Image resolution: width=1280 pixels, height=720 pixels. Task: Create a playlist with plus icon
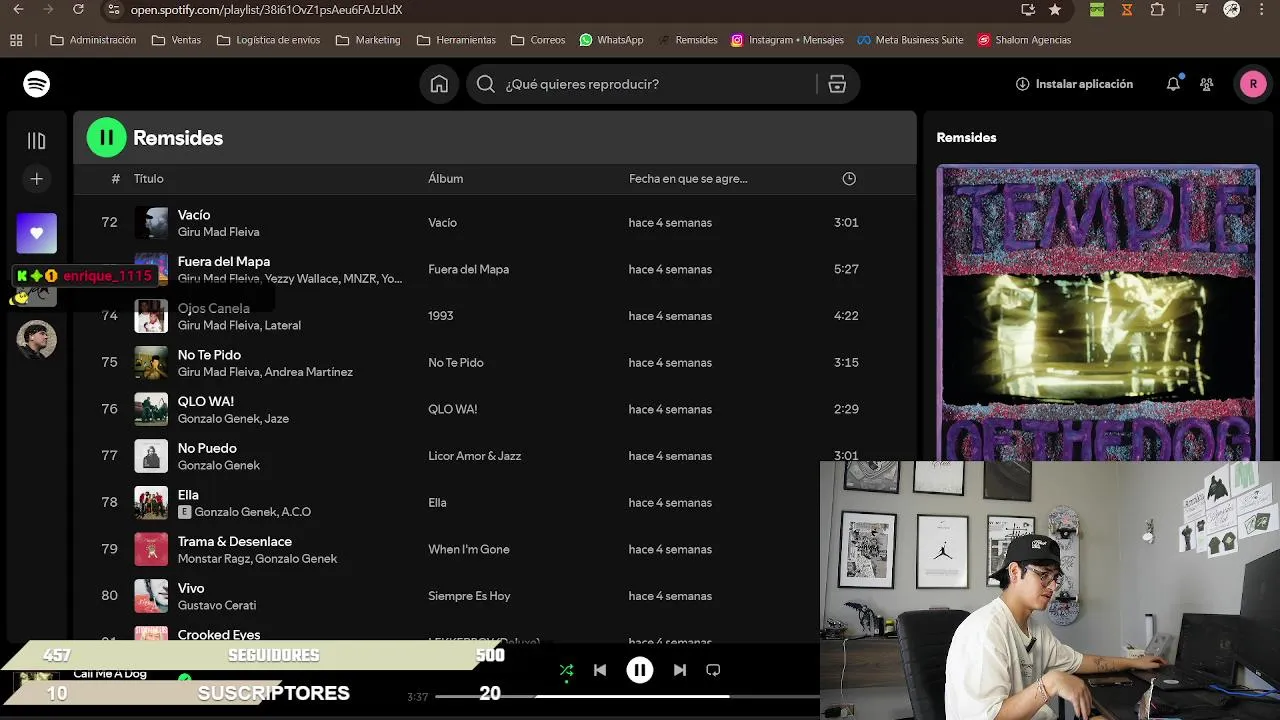click(x=37, y=179)
